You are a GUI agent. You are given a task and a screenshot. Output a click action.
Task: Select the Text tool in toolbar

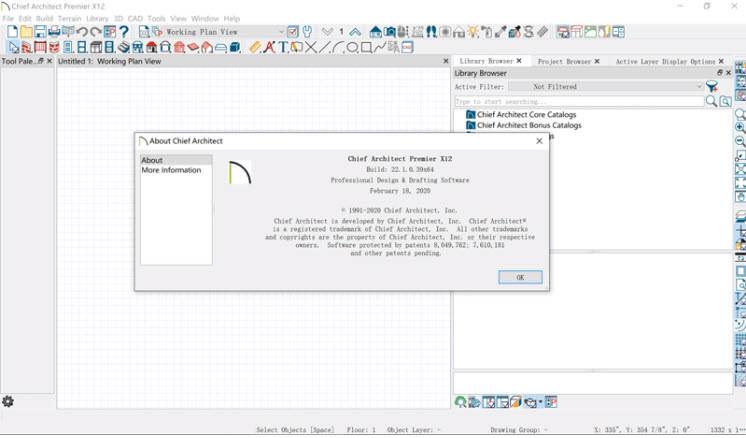pyautogui.click(x=283, y=47)
